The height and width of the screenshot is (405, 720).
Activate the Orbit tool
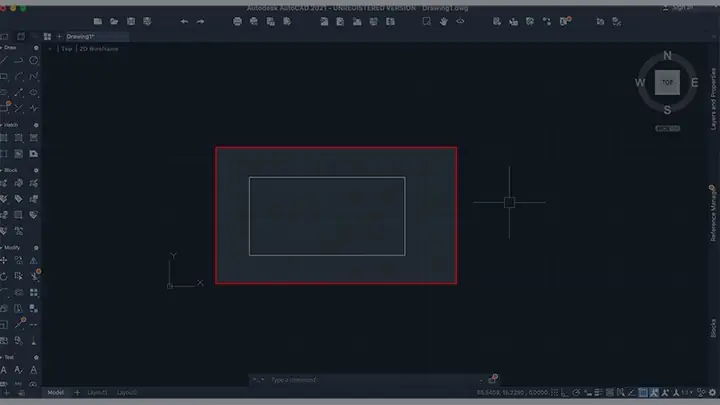(x=460, y=21)
